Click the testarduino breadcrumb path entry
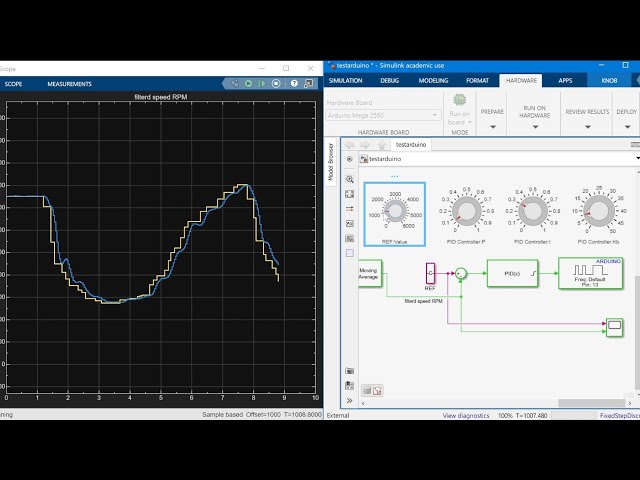640x480 pixels. click(385, 159)
